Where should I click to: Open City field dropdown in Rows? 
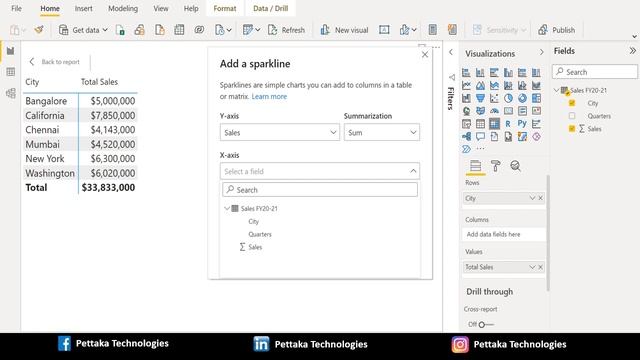532,198
